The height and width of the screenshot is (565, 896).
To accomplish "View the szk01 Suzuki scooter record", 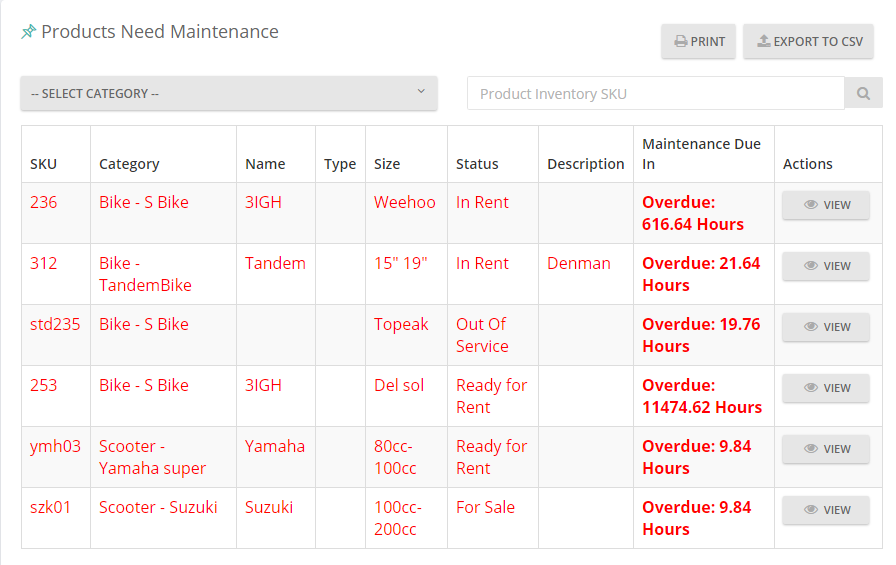I will coord(826,510).
